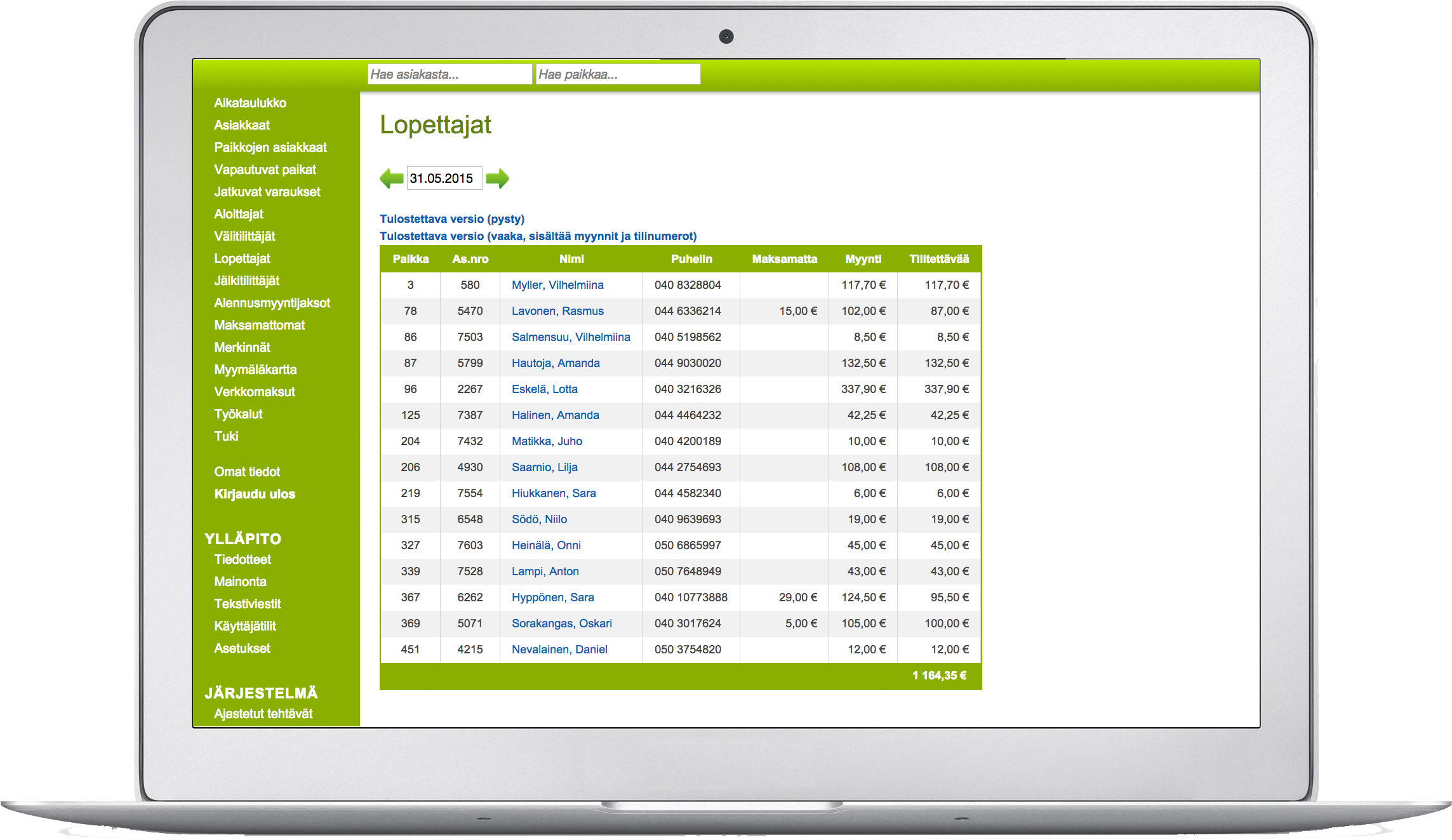Open Alennusmyyntijaksot menu item
1452x840 pixels.
pos(272,303)
